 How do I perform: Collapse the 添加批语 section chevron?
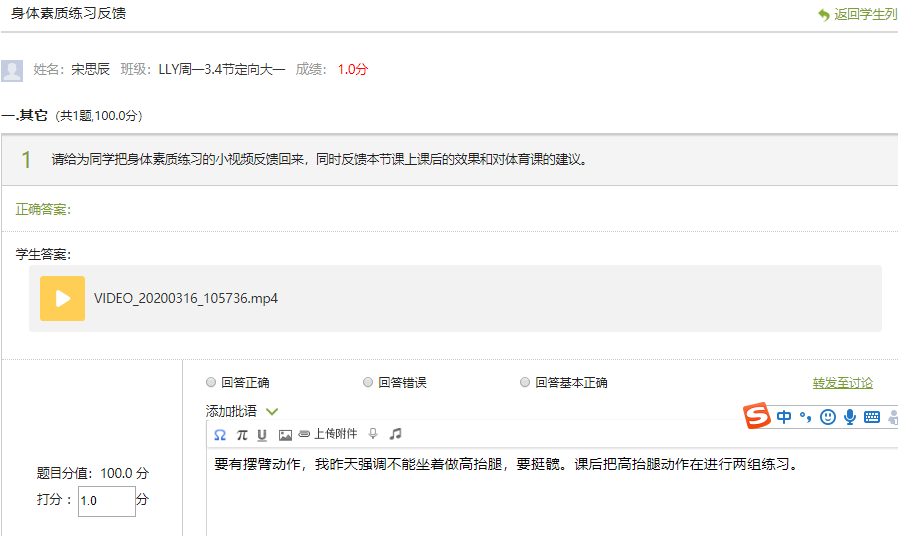point(272,411)
